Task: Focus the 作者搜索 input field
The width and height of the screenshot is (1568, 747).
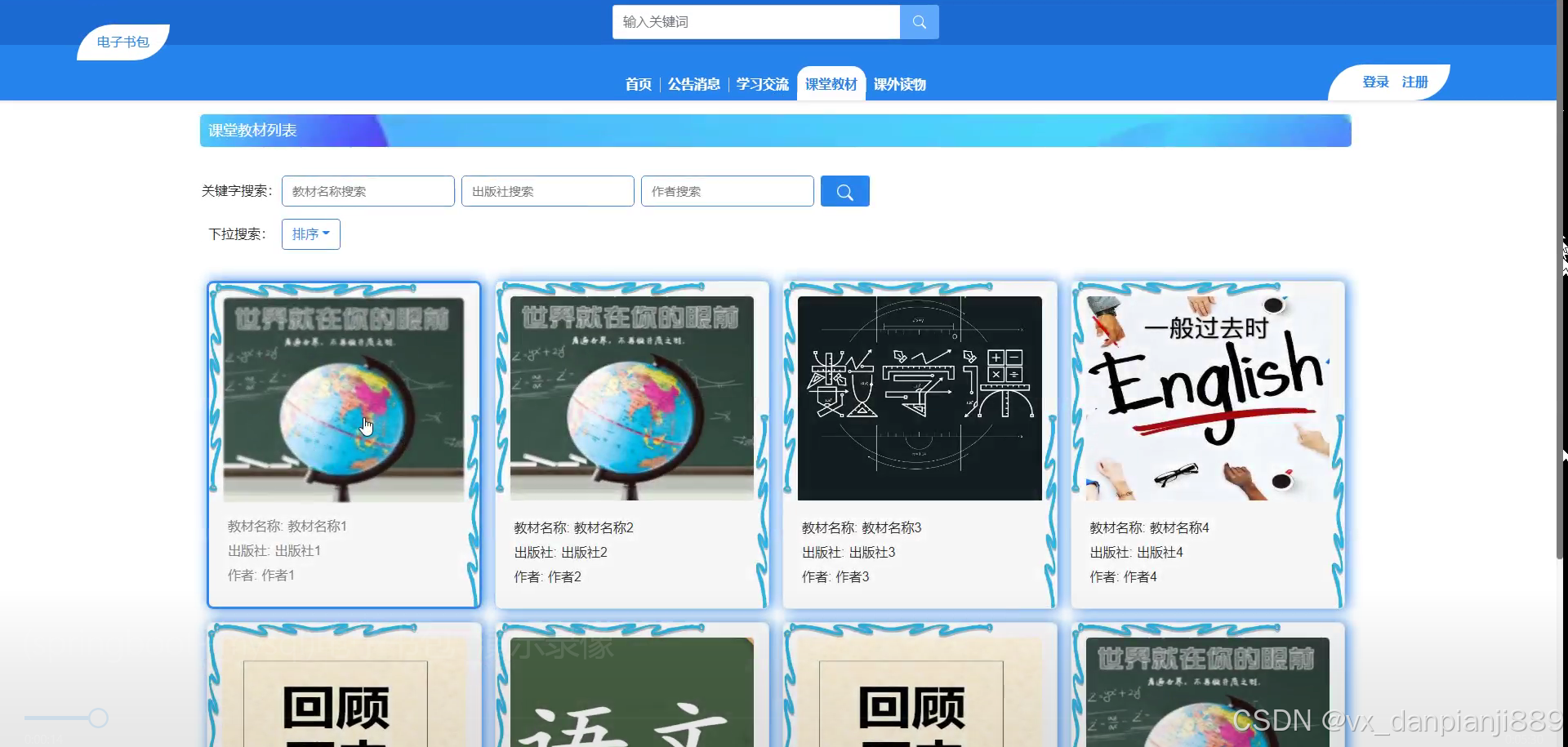Action: (728, 191)
